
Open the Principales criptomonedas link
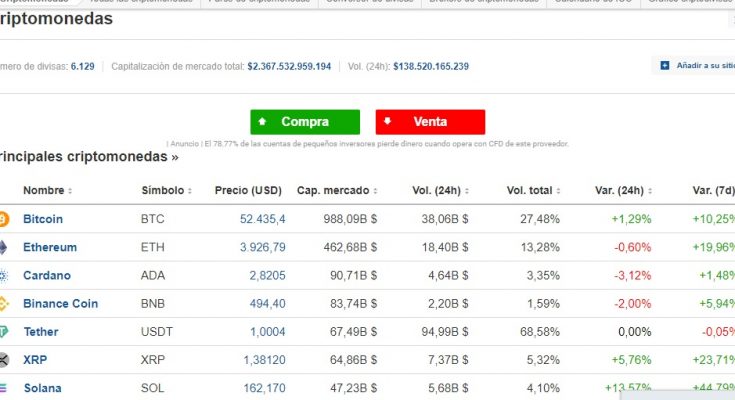tap(89, 157)
